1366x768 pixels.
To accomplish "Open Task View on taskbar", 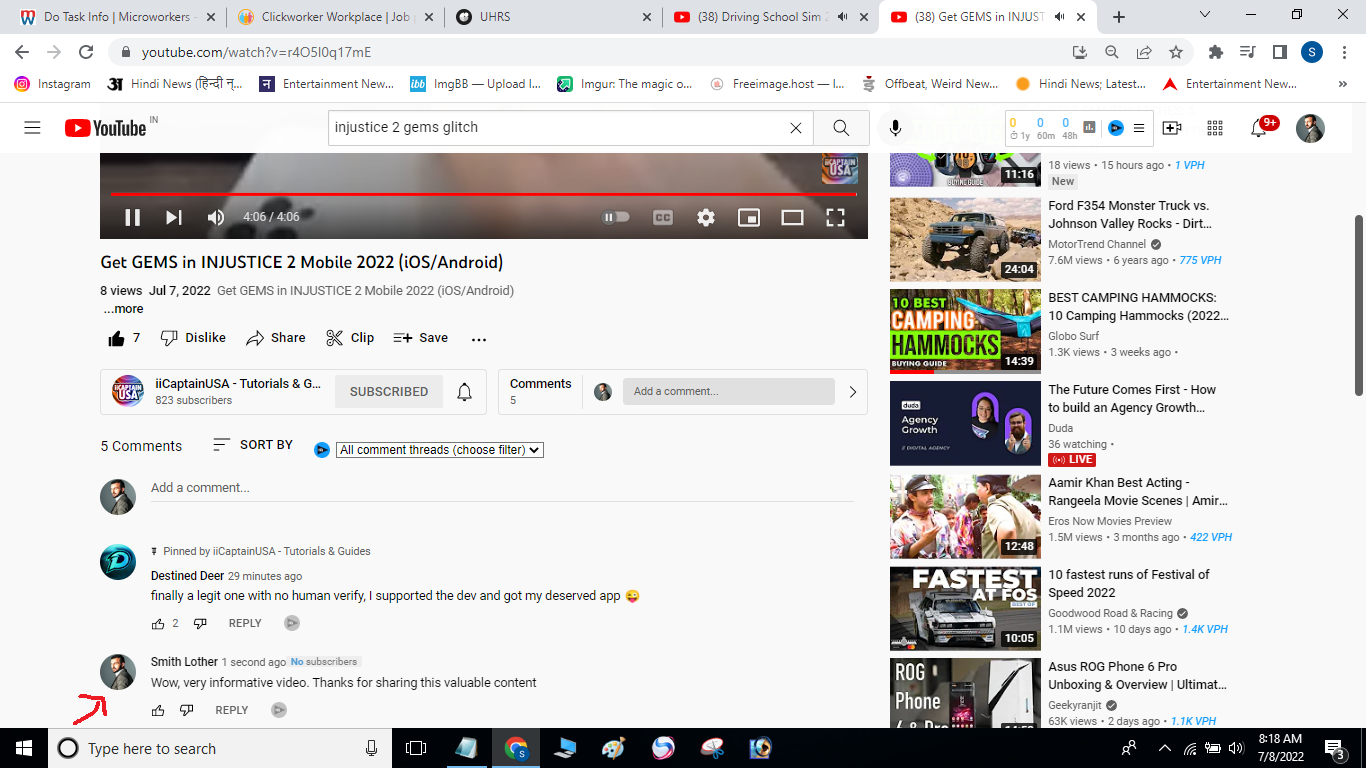I will 416,748.
